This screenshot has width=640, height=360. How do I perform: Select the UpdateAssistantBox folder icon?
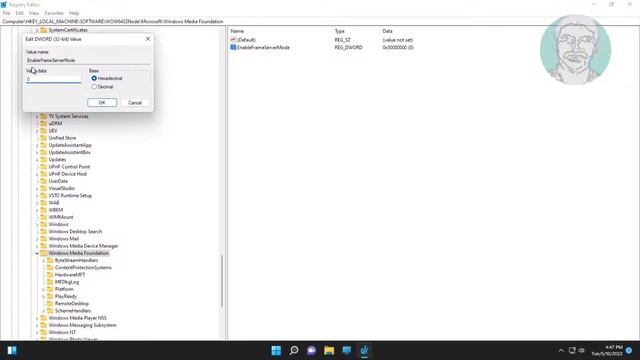(x=44, y=152)
